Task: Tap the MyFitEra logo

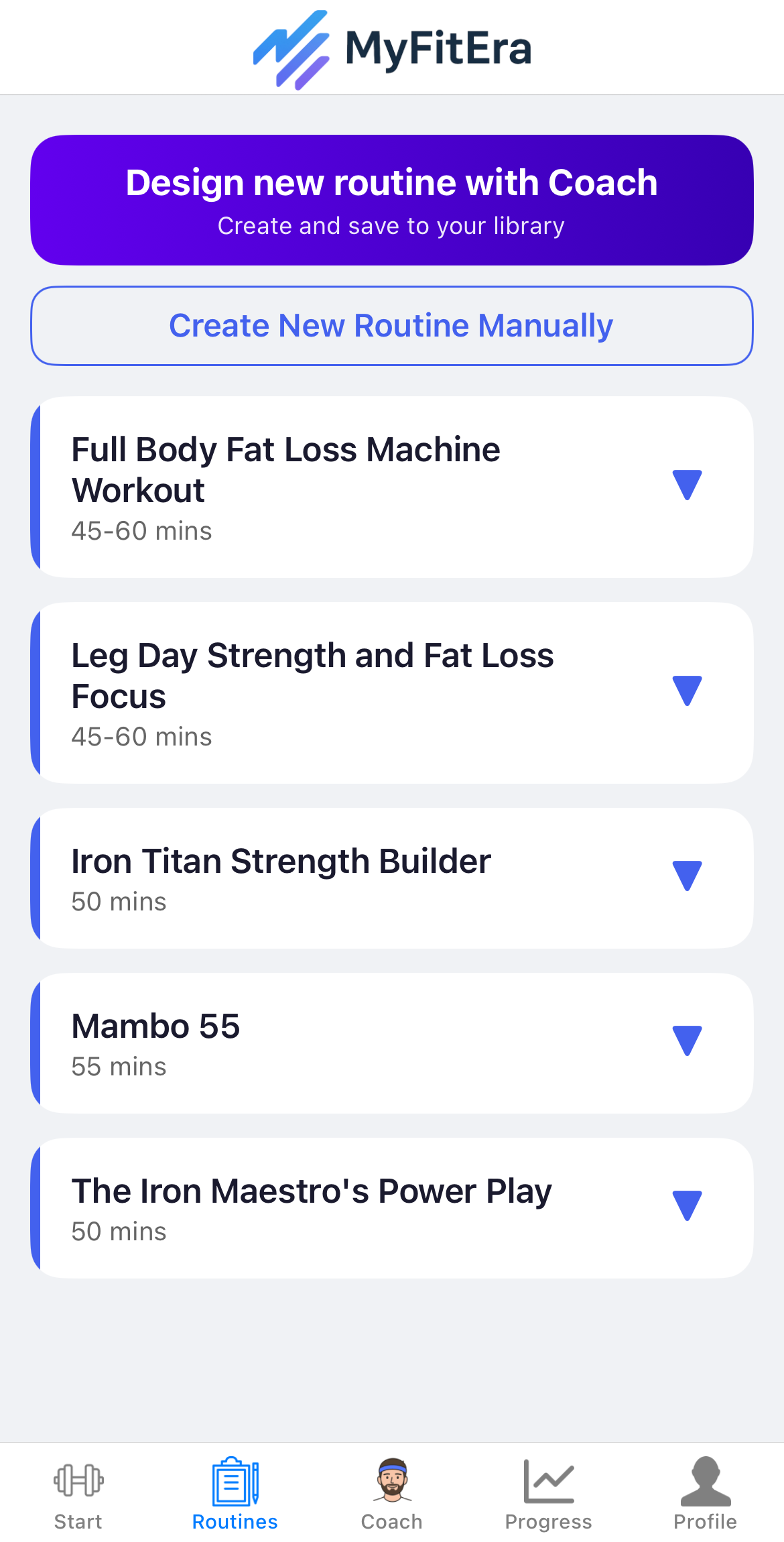Action: coord(392,50)
